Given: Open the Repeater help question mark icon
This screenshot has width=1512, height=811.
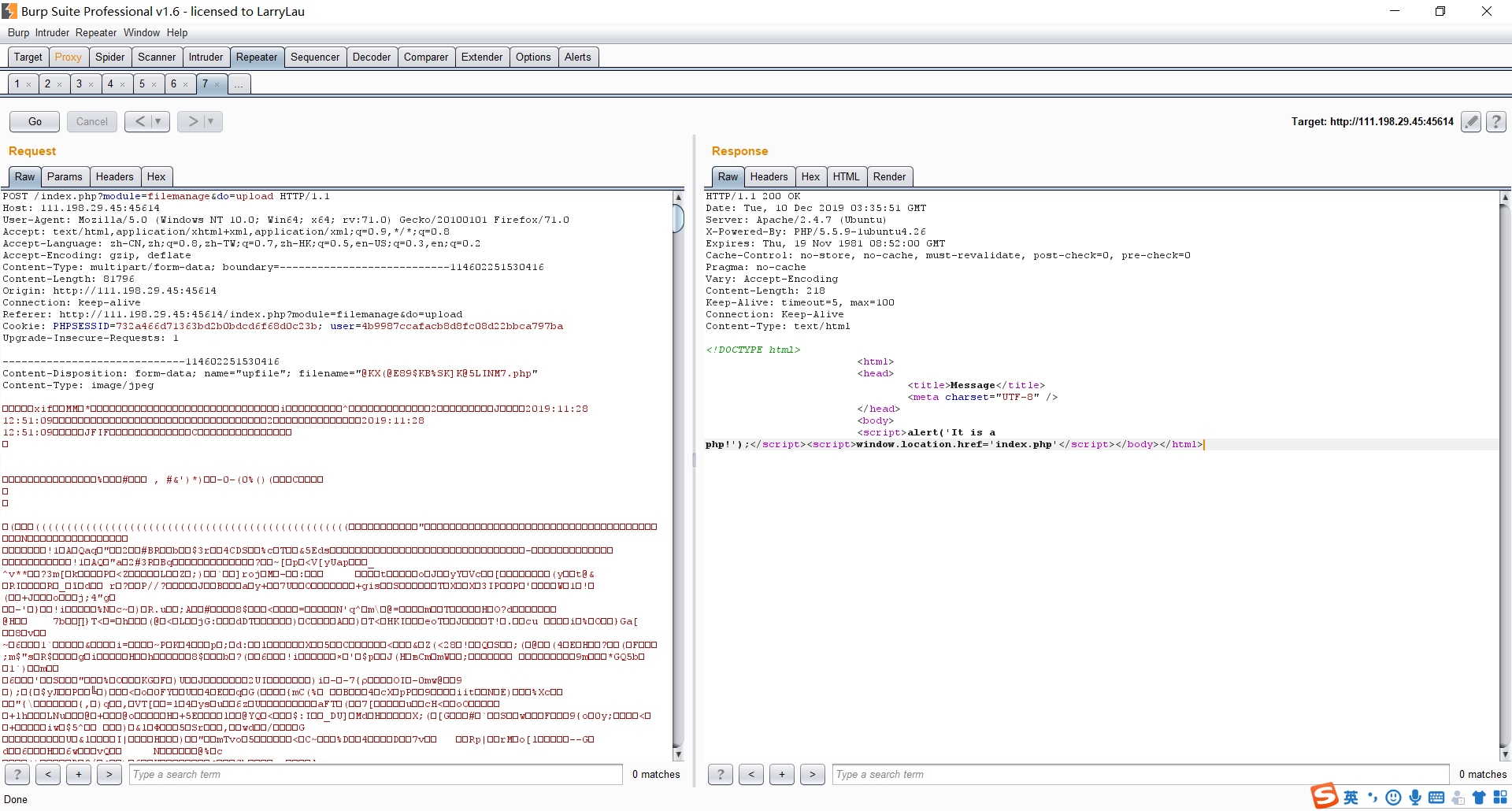Looking at the screenshot, I should pyautogui.click(x=1496, y=121).
